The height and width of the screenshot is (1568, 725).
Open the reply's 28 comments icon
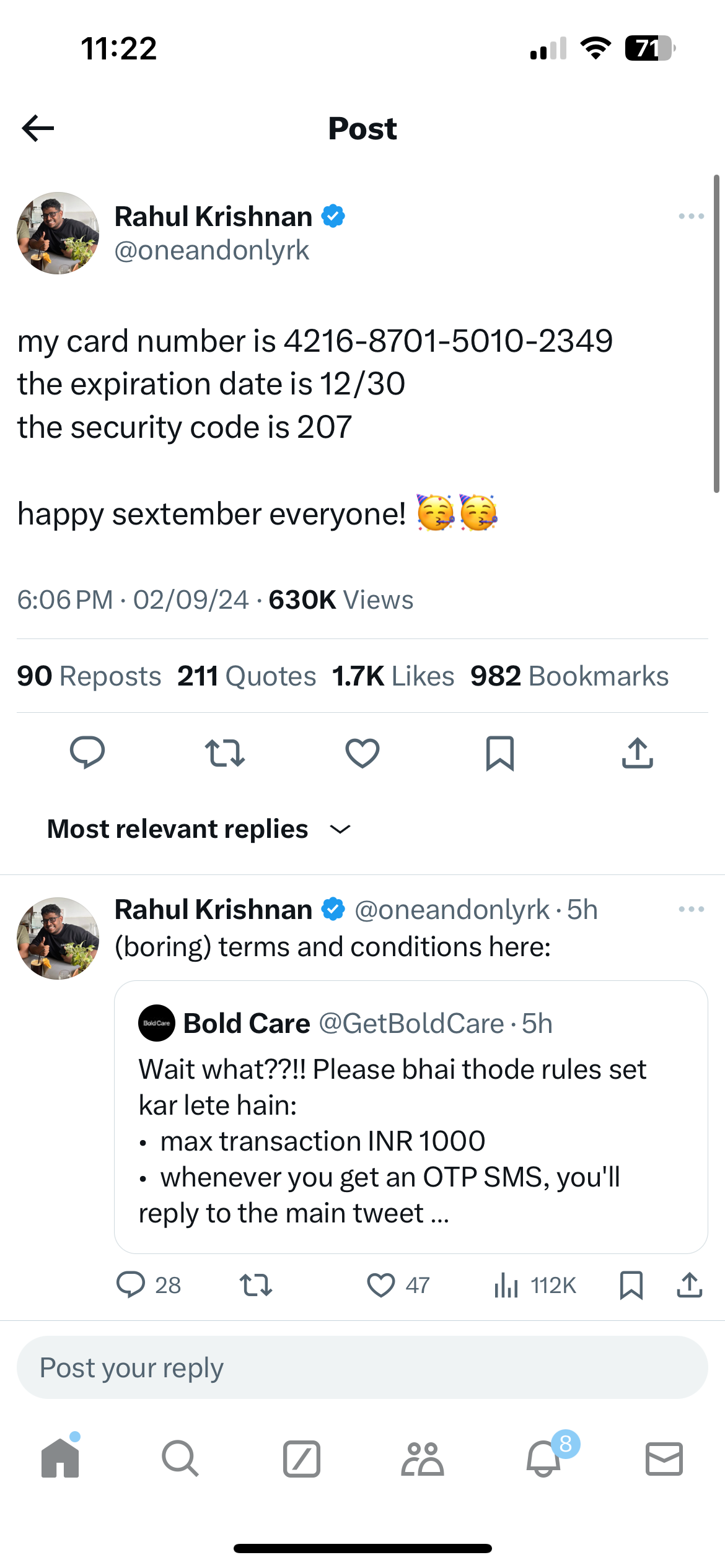click(131, 1285)
